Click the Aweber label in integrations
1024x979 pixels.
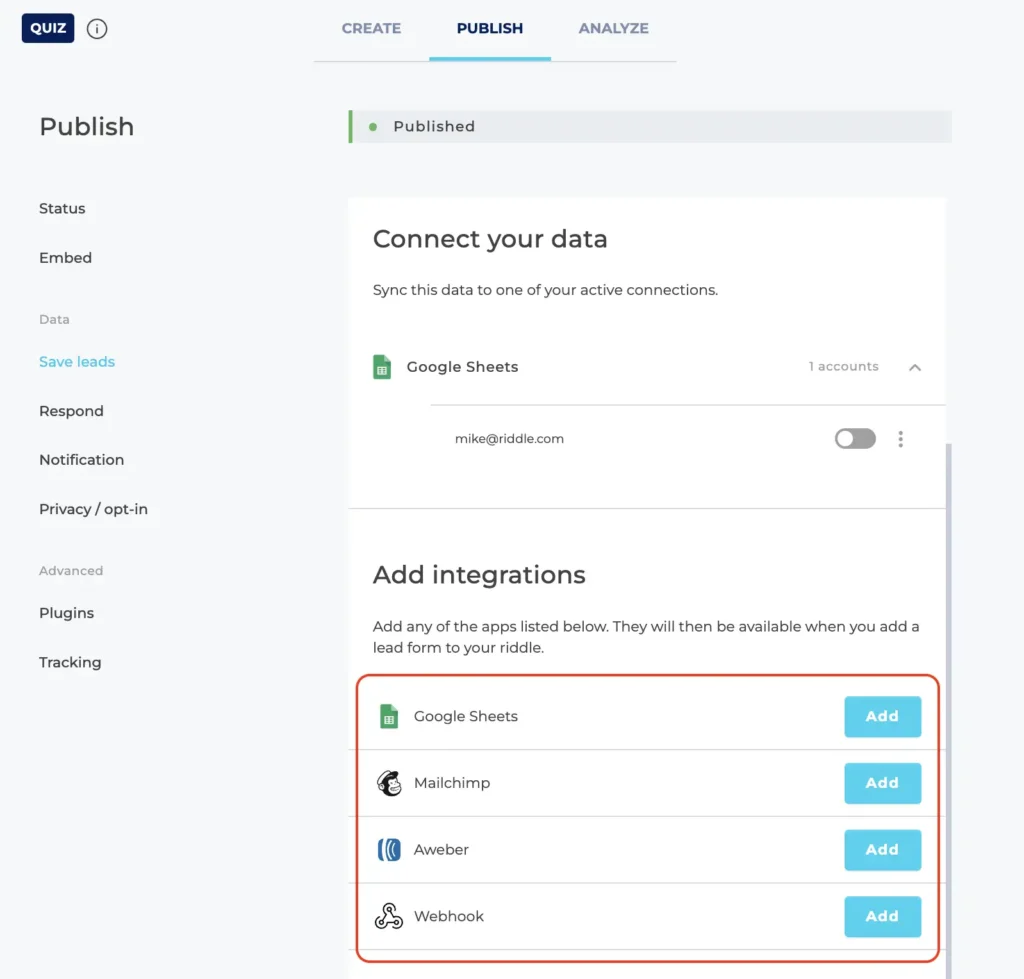(441, 849)
